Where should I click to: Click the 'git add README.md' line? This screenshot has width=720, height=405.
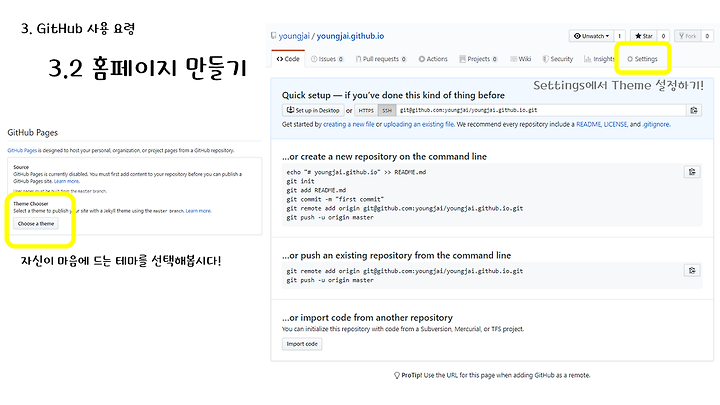(316, 190)
